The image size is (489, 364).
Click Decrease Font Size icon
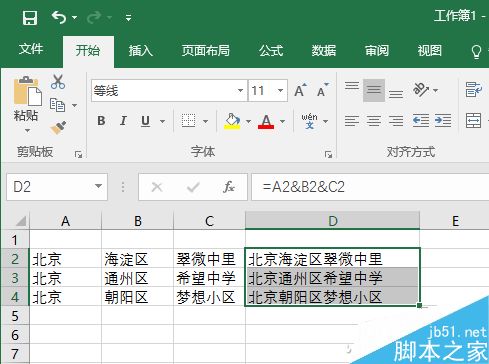(x=322, y=90)
